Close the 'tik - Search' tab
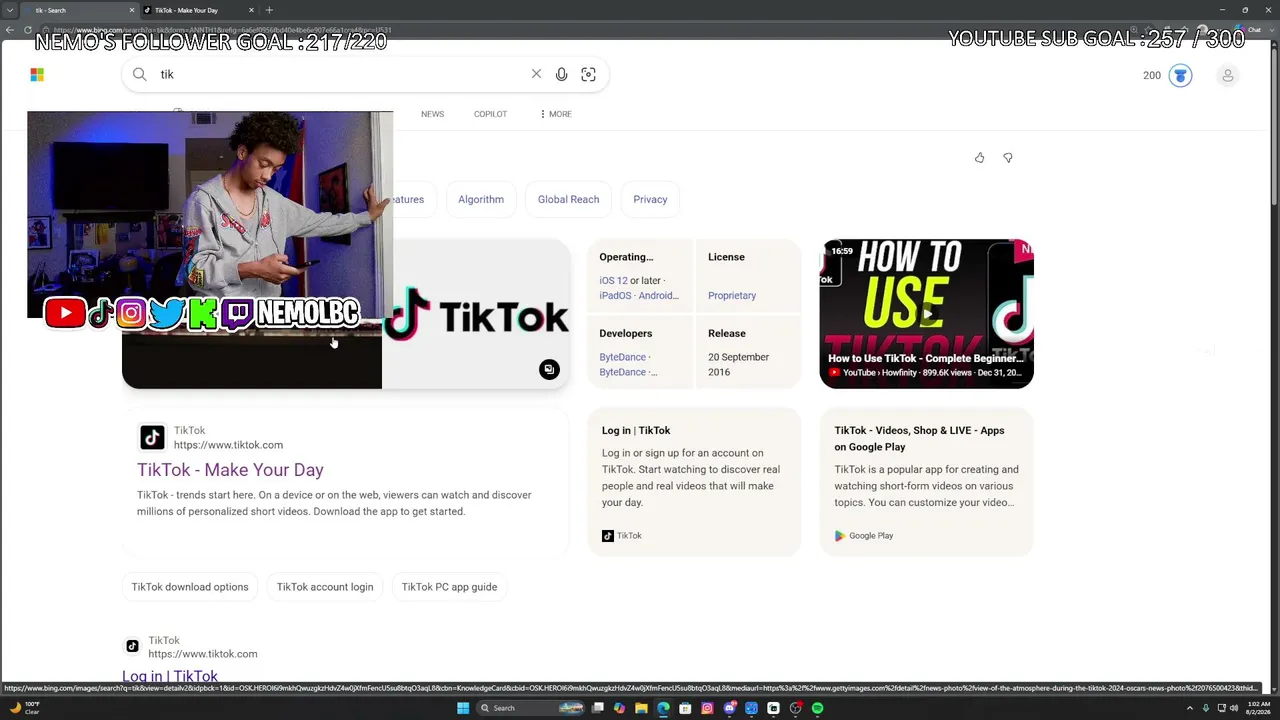The image size is (1280, 720). [131, 10]
